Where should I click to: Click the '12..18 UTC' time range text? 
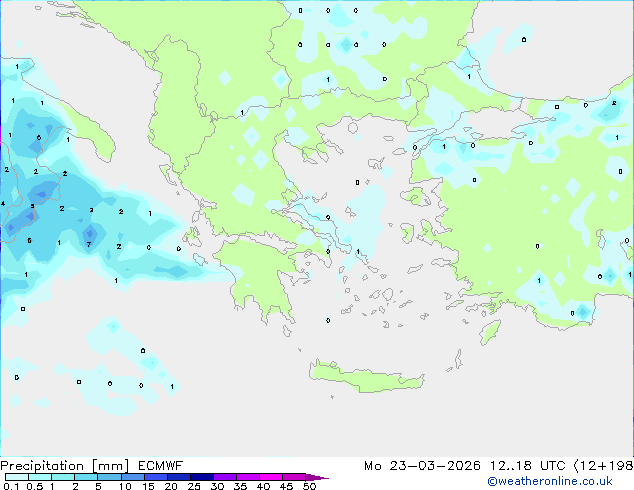[527, 466]
